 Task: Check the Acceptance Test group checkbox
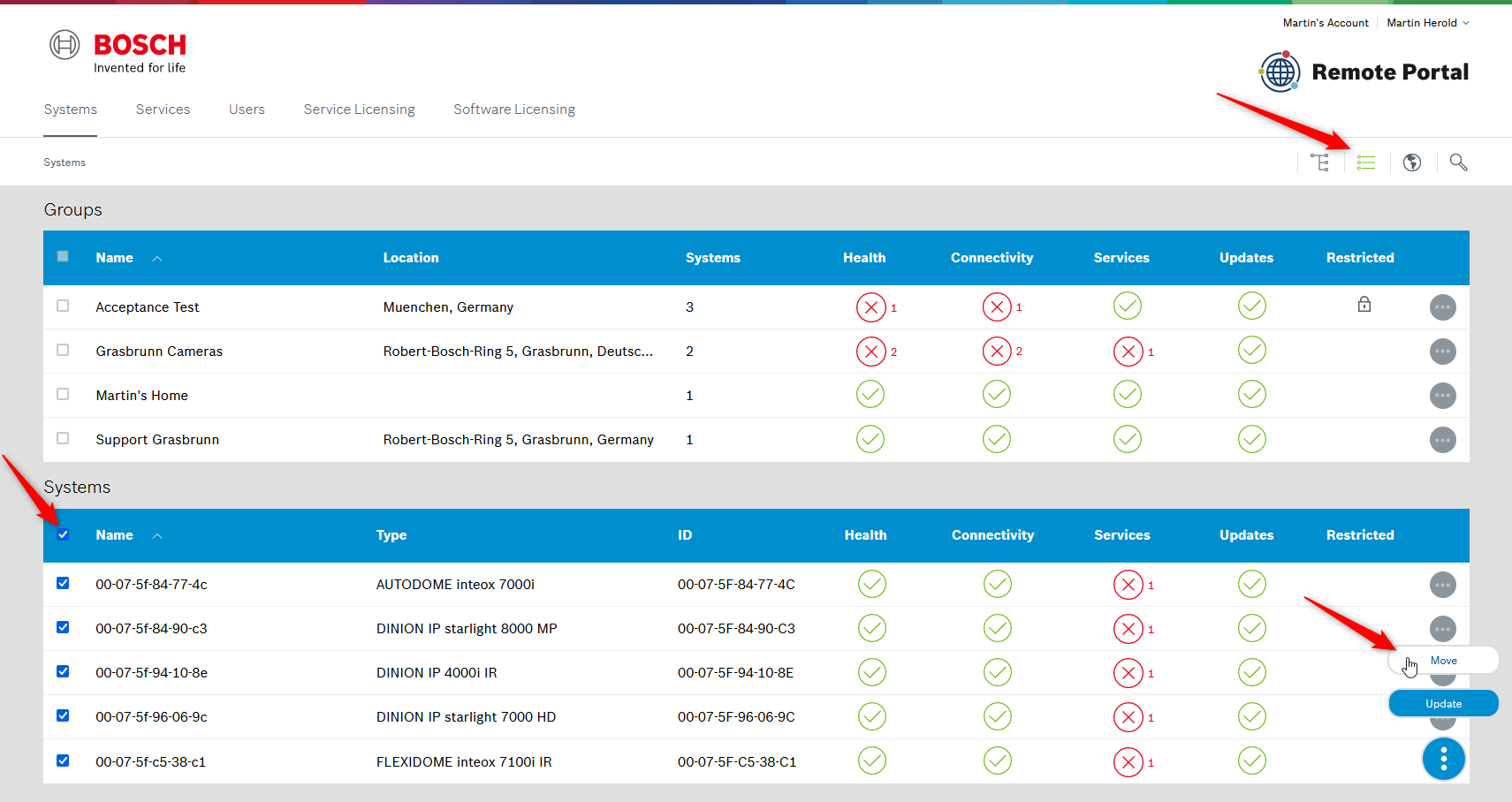[63, 306]
